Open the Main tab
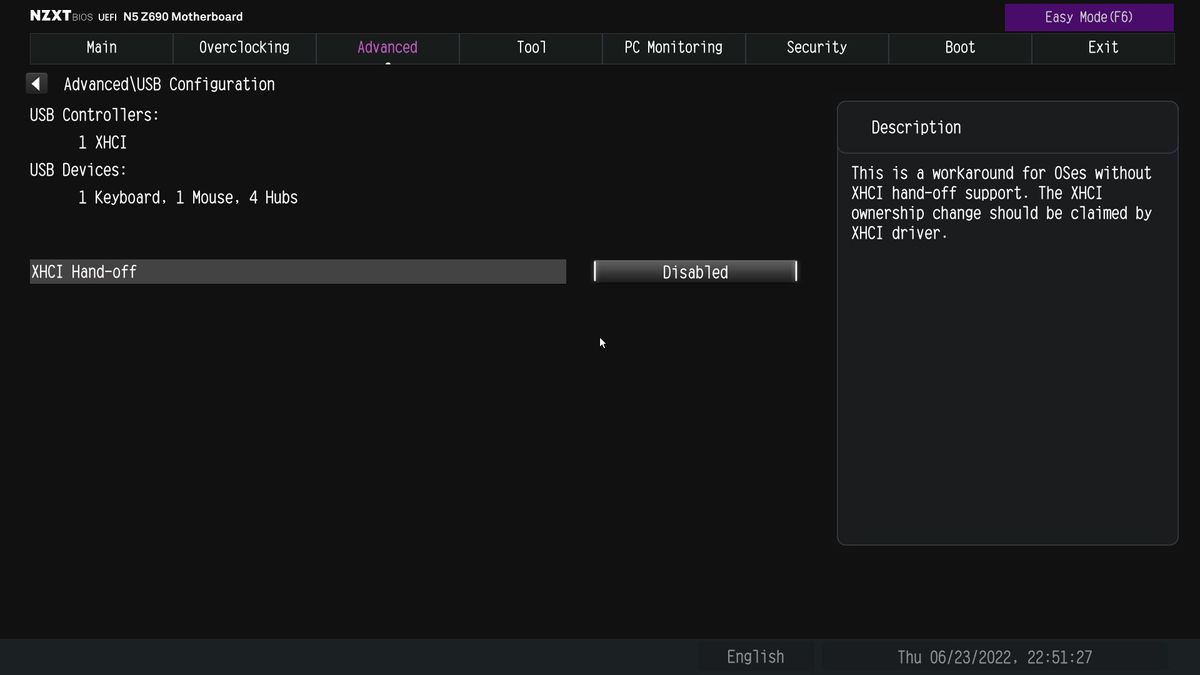 (x=102, y=47)
